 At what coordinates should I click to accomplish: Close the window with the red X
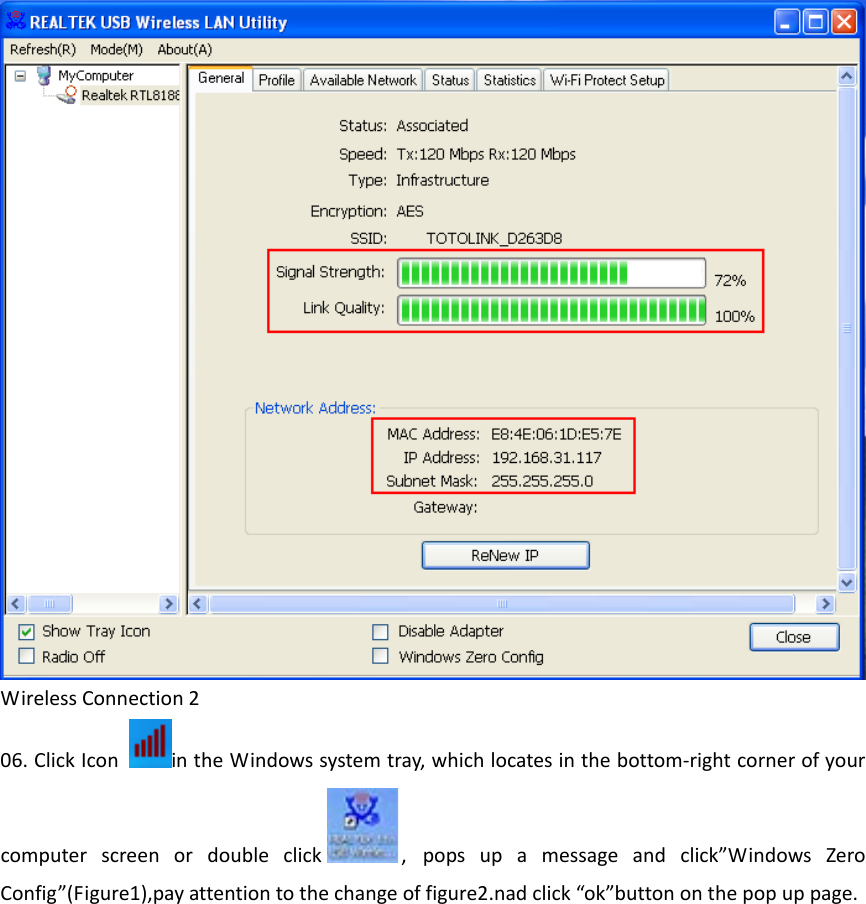point(844,22)
